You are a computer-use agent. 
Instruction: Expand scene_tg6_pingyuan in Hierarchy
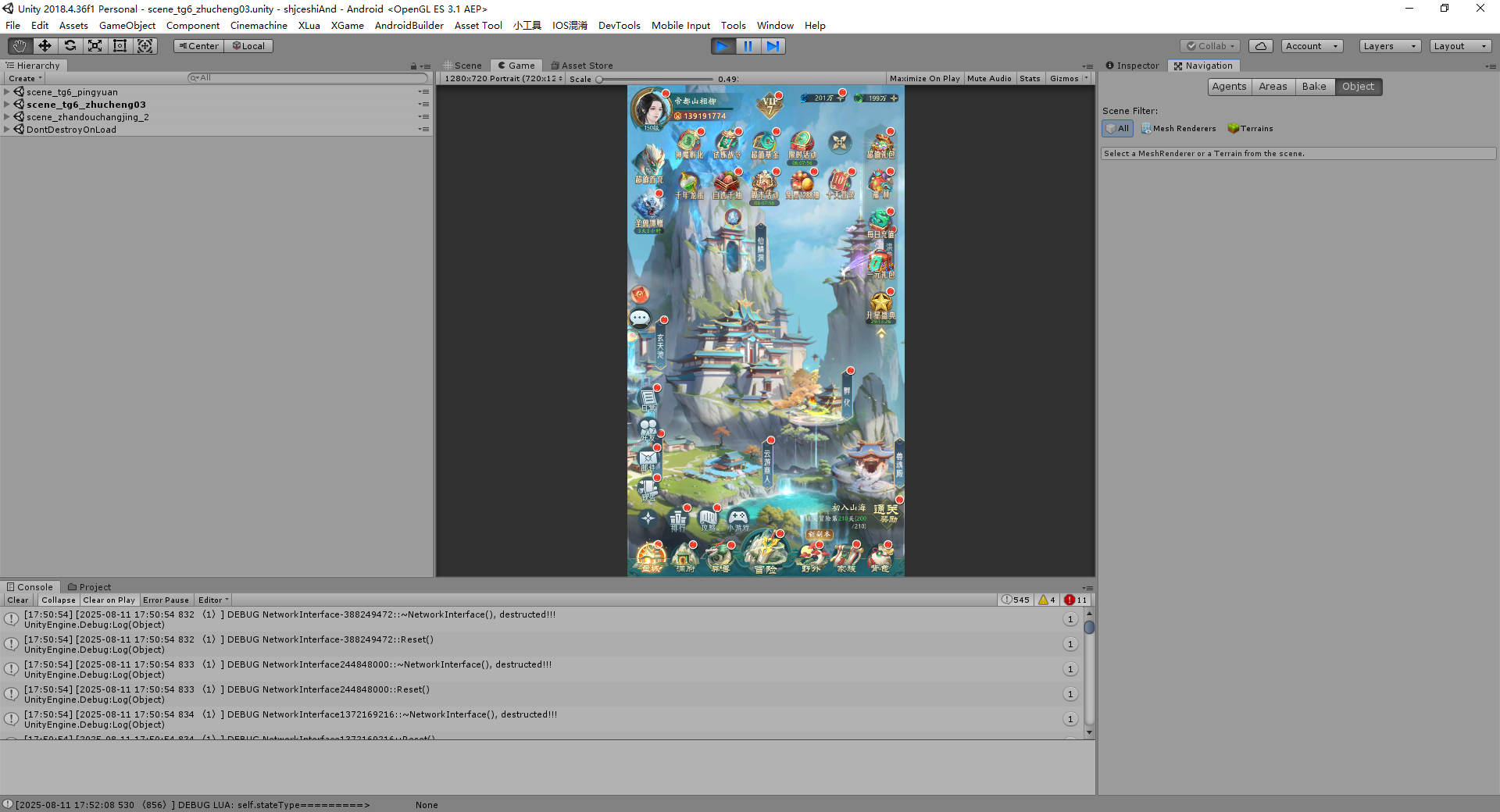pos(7,92)
